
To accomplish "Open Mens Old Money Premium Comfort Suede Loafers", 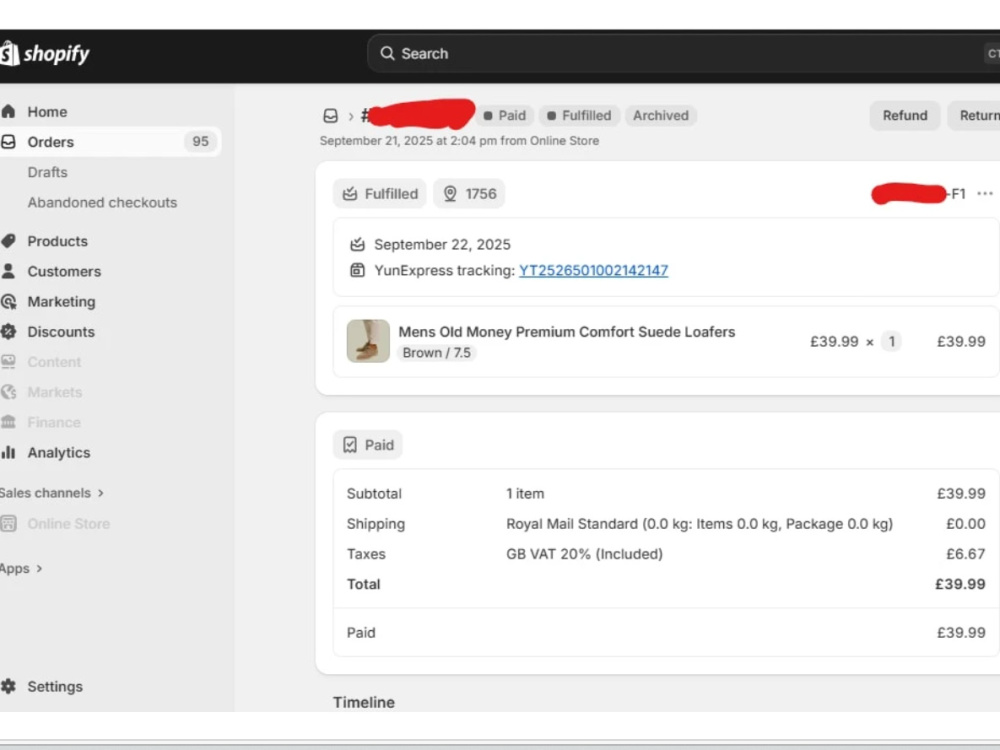I will coord(566,332).
